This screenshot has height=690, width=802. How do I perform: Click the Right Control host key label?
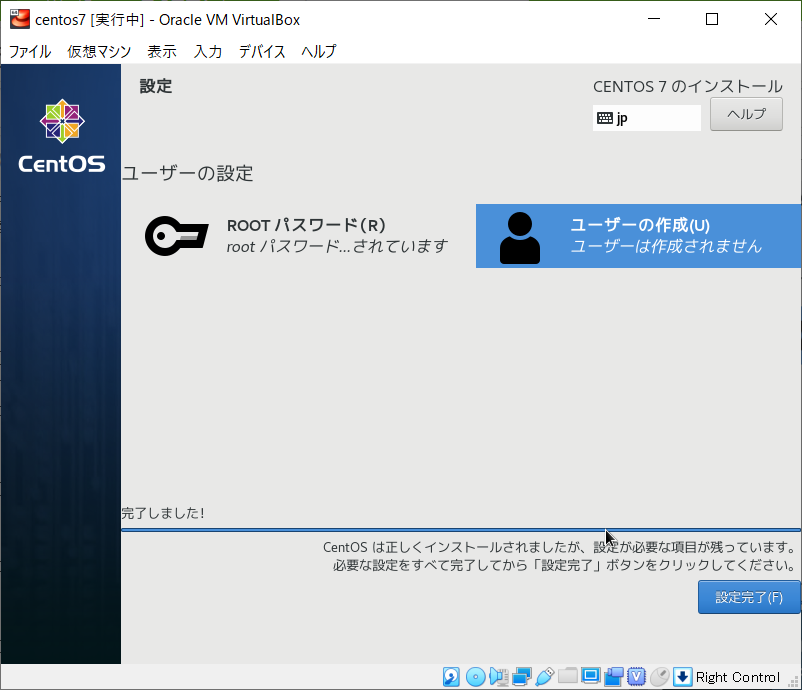pos(738,677)
